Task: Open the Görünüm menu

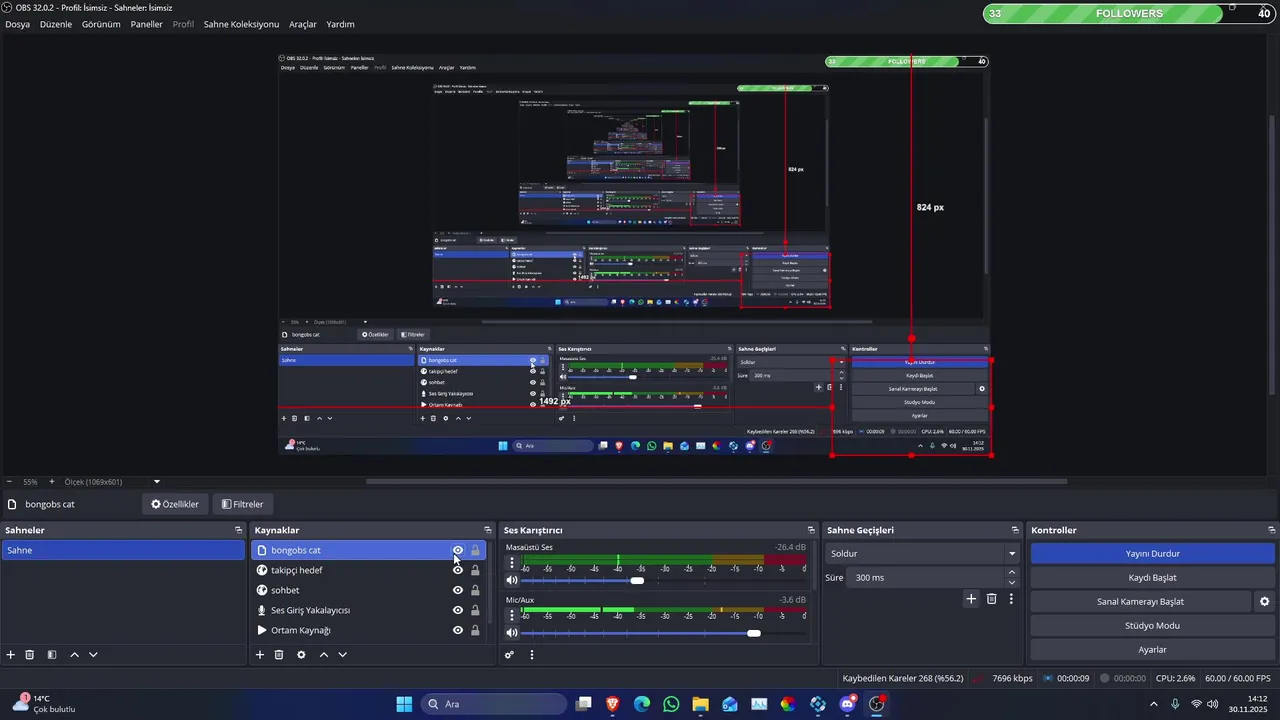Action: (101, 24)
